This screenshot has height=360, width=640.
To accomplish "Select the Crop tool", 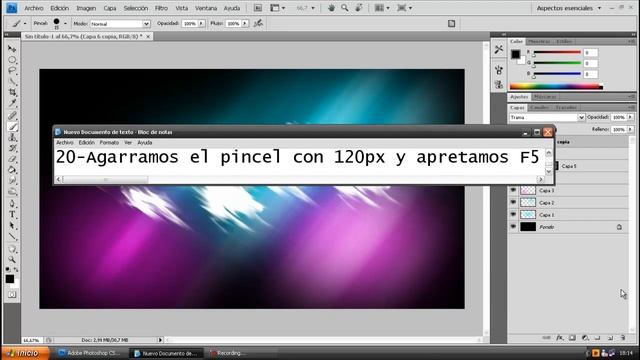I will coord(12,93).
